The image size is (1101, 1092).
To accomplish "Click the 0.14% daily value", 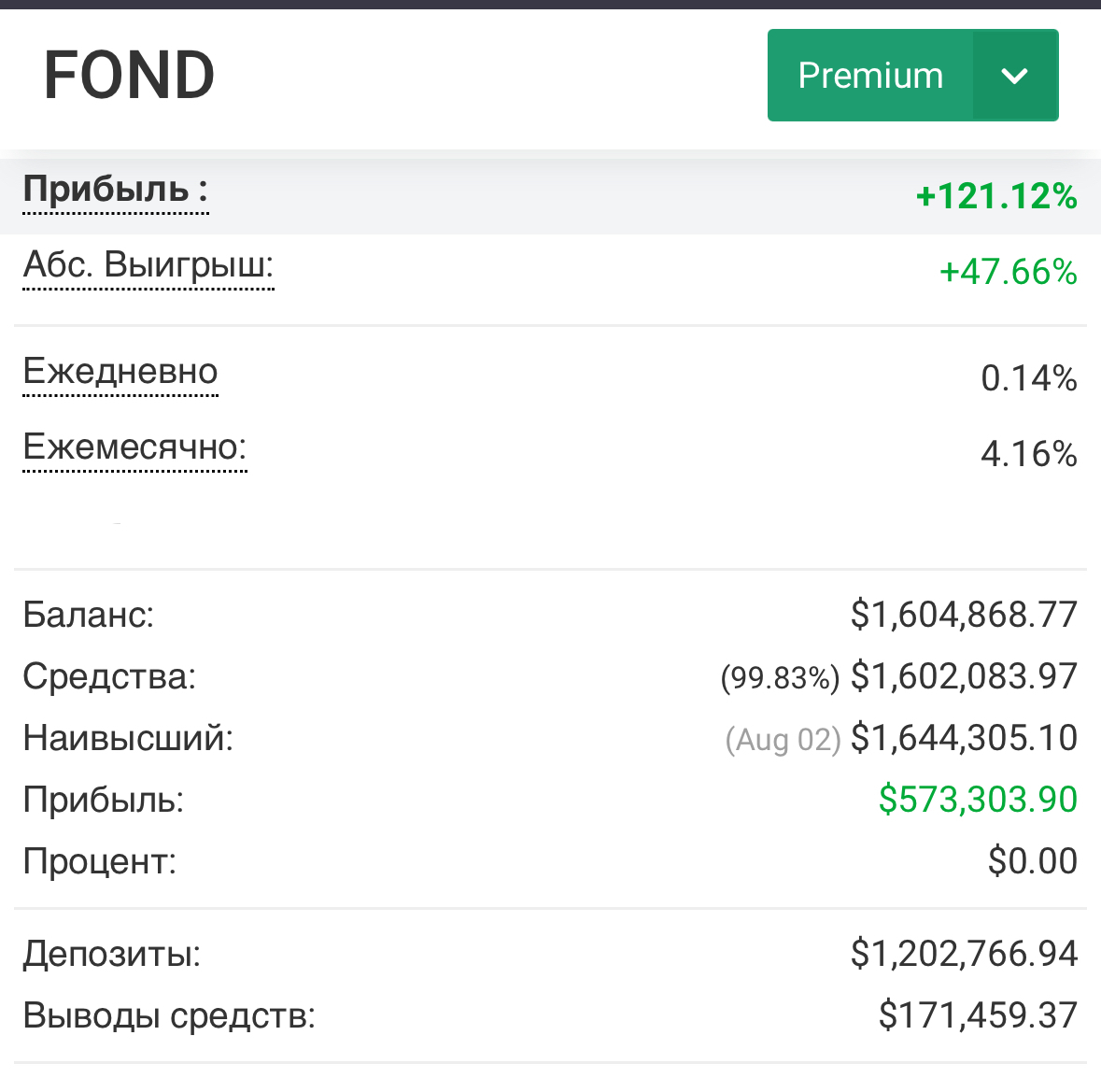I will 1028,378.
